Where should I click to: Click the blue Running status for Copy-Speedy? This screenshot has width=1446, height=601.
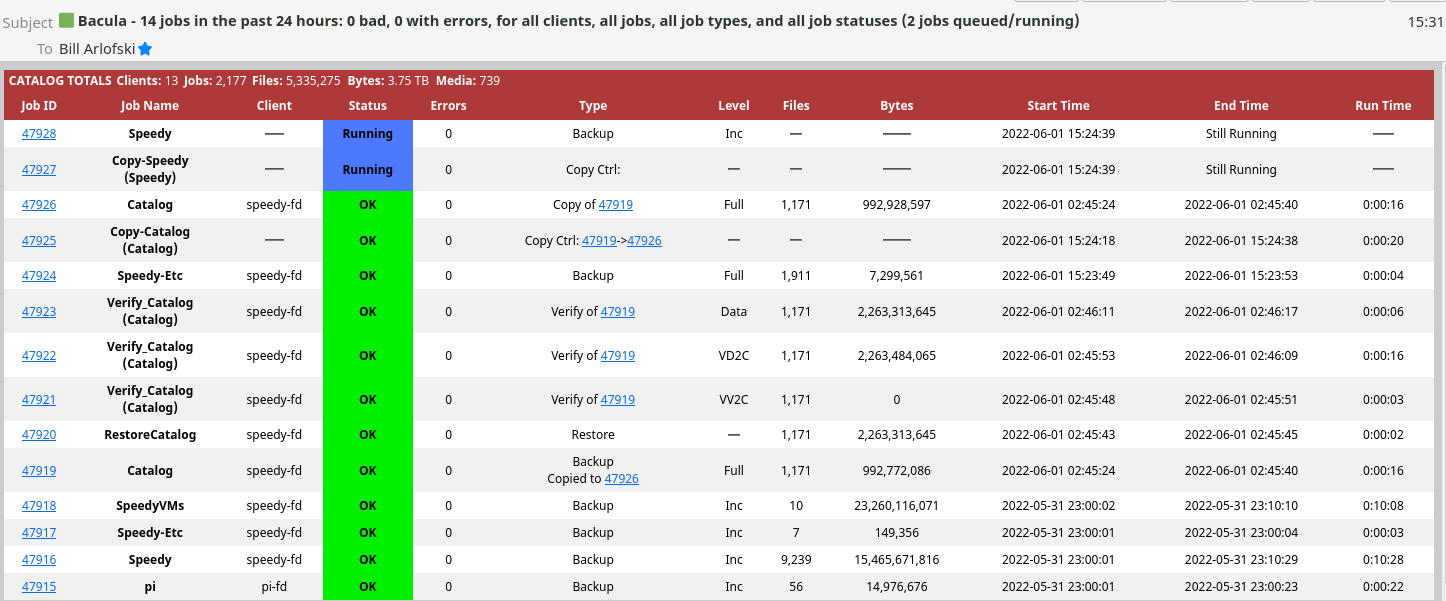point(368,170)
